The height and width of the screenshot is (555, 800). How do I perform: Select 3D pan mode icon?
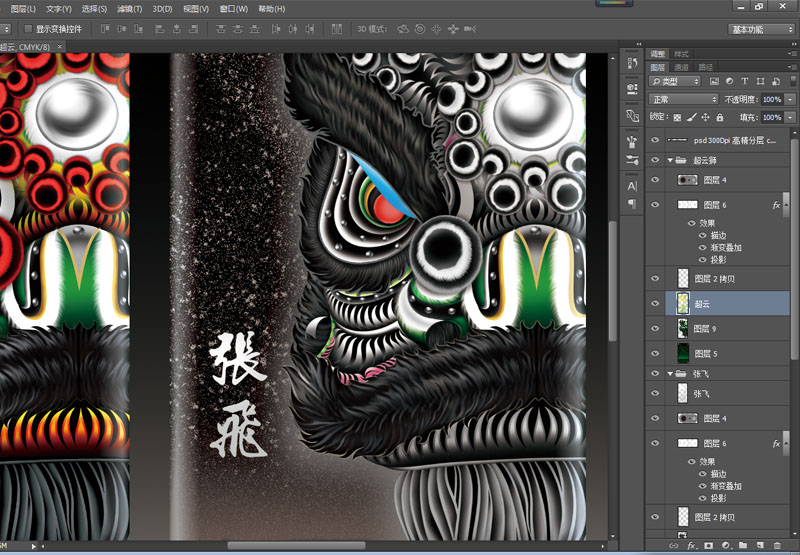click(436, 29)
